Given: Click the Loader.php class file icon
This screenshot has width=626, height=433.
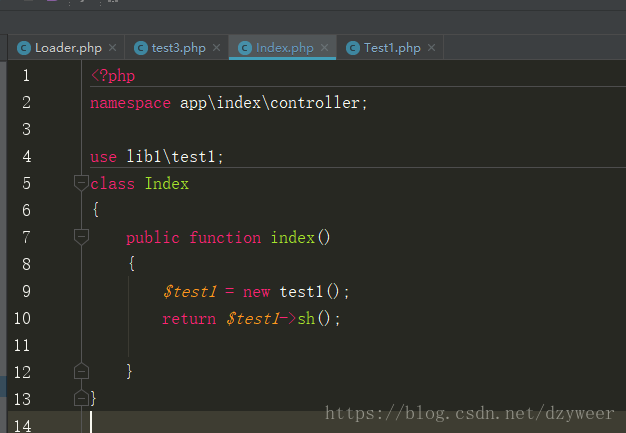Looking at the screenshot, I should click(24, 48).
